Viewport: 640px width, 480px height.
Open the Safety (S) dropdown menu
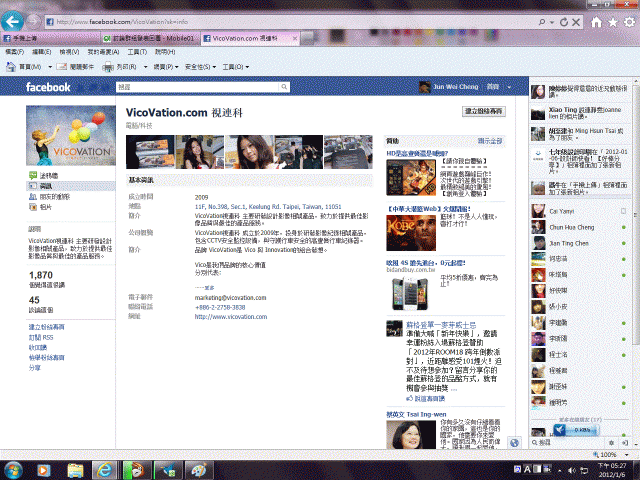pos(200,67)
